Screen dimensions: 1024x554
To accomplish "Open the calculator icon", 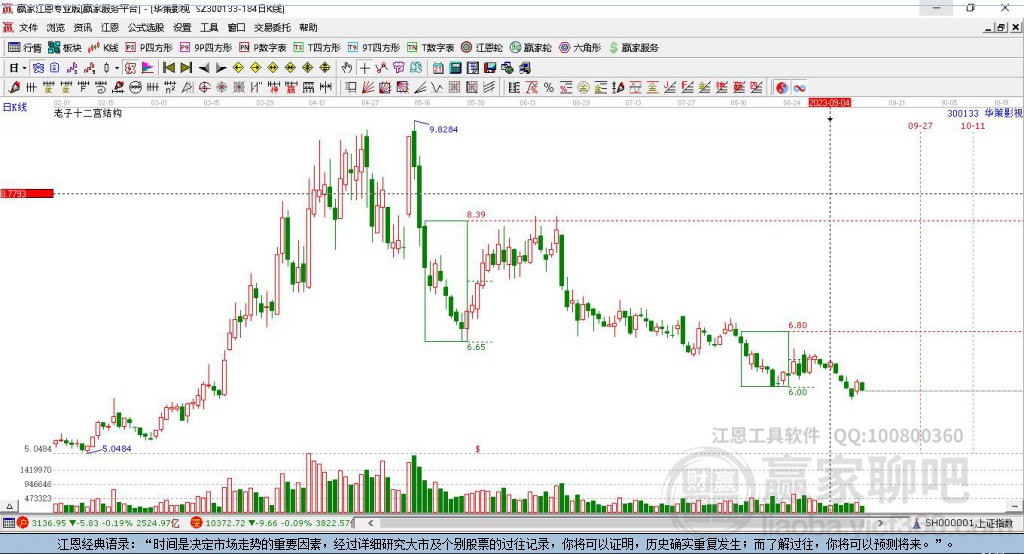I will point(455,68).
